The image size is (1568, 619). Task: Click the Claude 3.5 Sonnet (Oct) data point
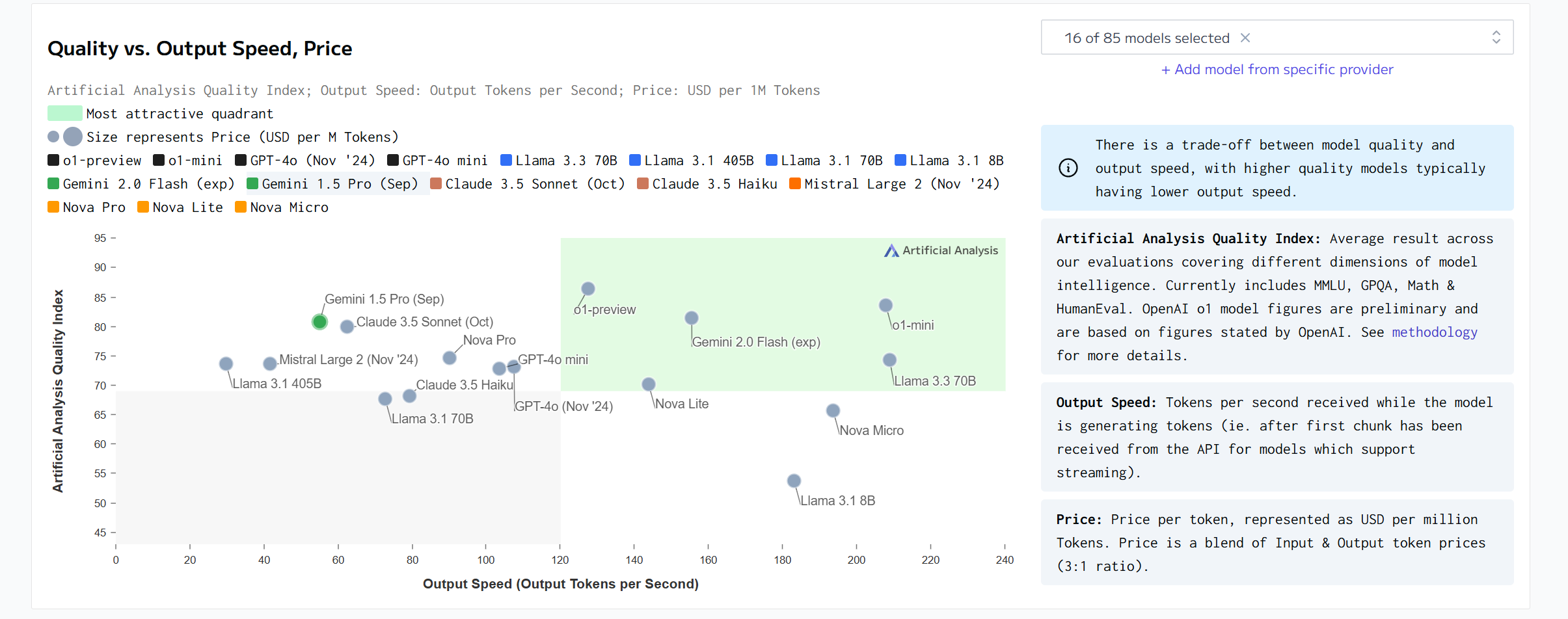[x=347, y=326]
